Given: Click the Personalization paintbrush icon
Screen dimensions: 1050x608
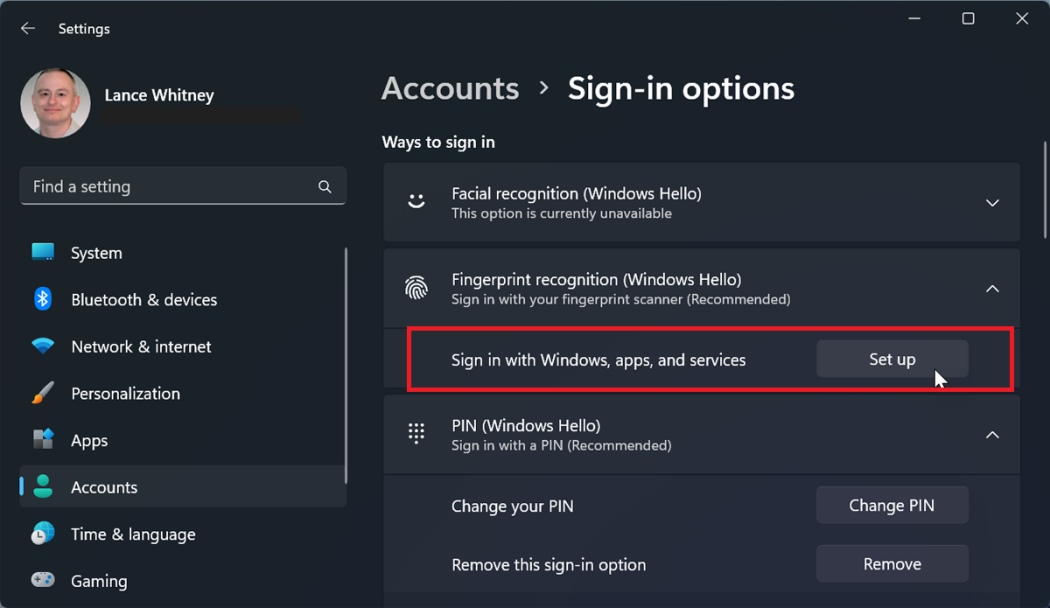Looking at the screenshot, I should pyautogui.click(x=43, y=393).
